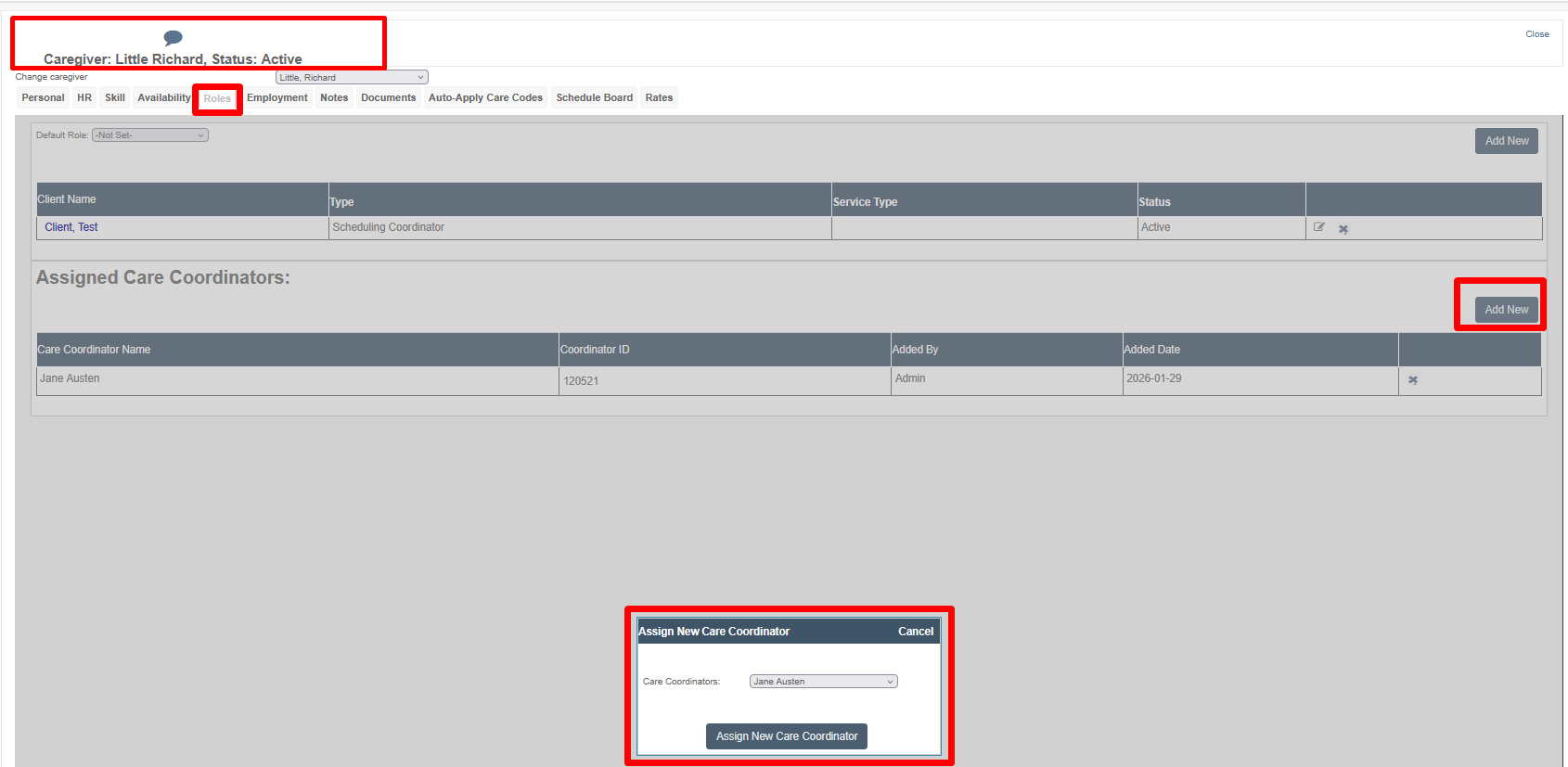
Task: Open the Default Role dropdown
Action: click(150, 135)
